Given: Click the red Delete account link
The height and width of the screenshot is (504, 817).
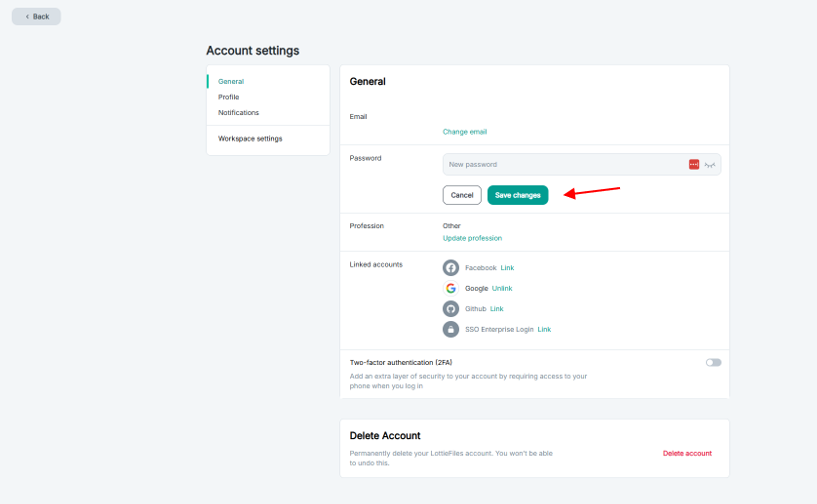Looking at the screenshot, I should point(687,453).
